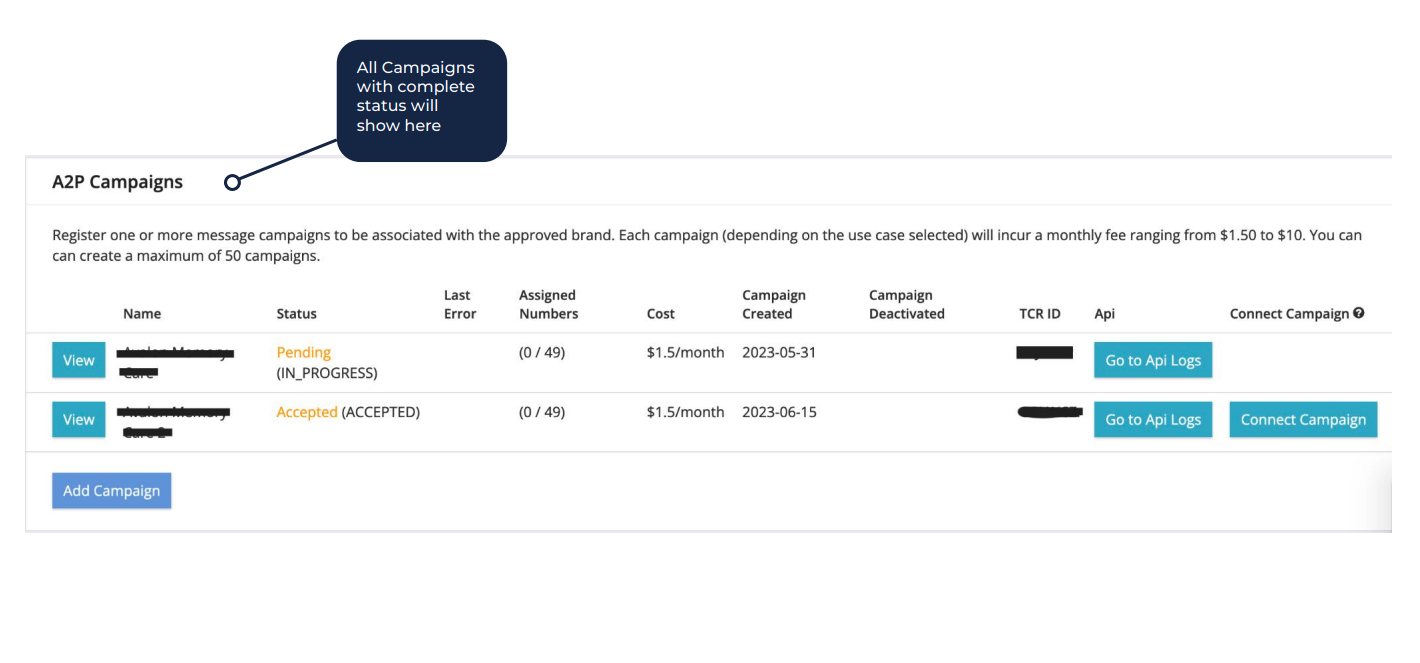Click the TCR ID value in the second row
Viewport: 1420px width, 663px height.
(x=1047, y=412)
